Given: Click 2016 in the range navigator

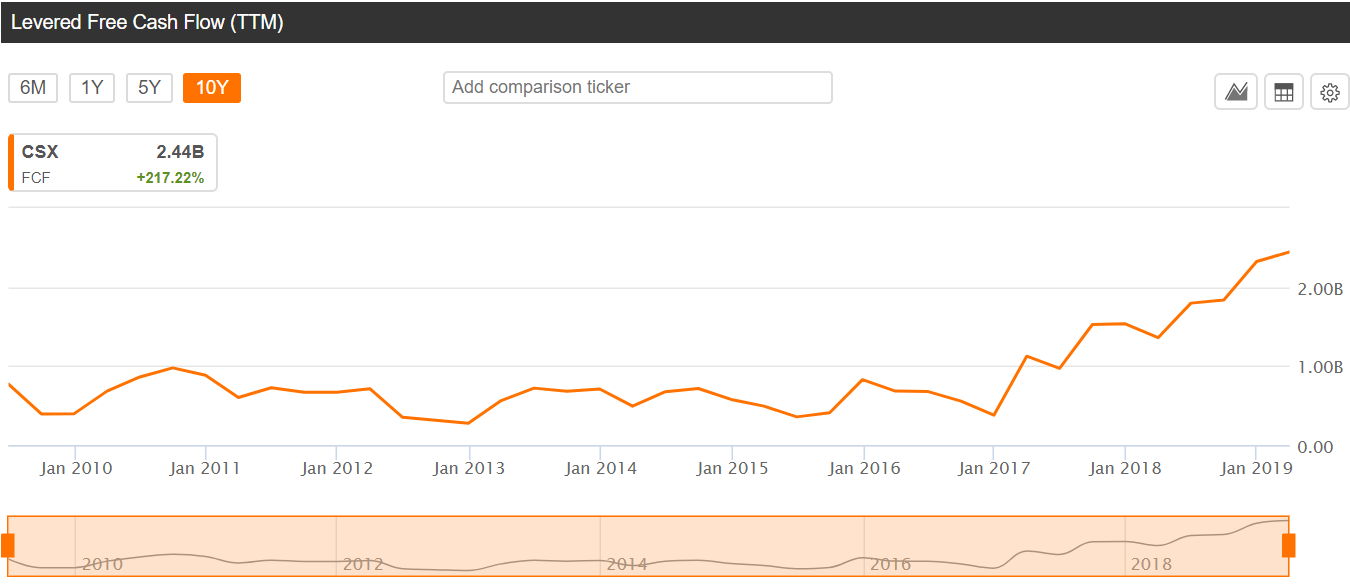Looking at the screenshot, I should (x=890, y=565).
